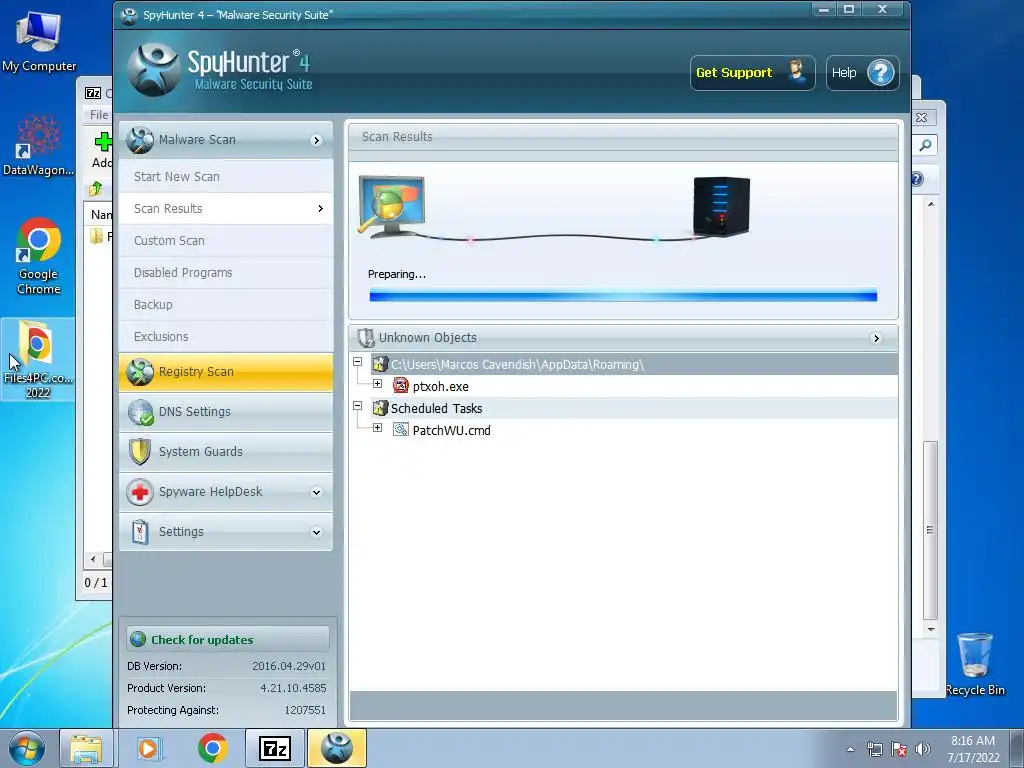Open the Recycle Bin
Image resolution: width=1024 pixels, height=768 pixels.
pos(974,664)
